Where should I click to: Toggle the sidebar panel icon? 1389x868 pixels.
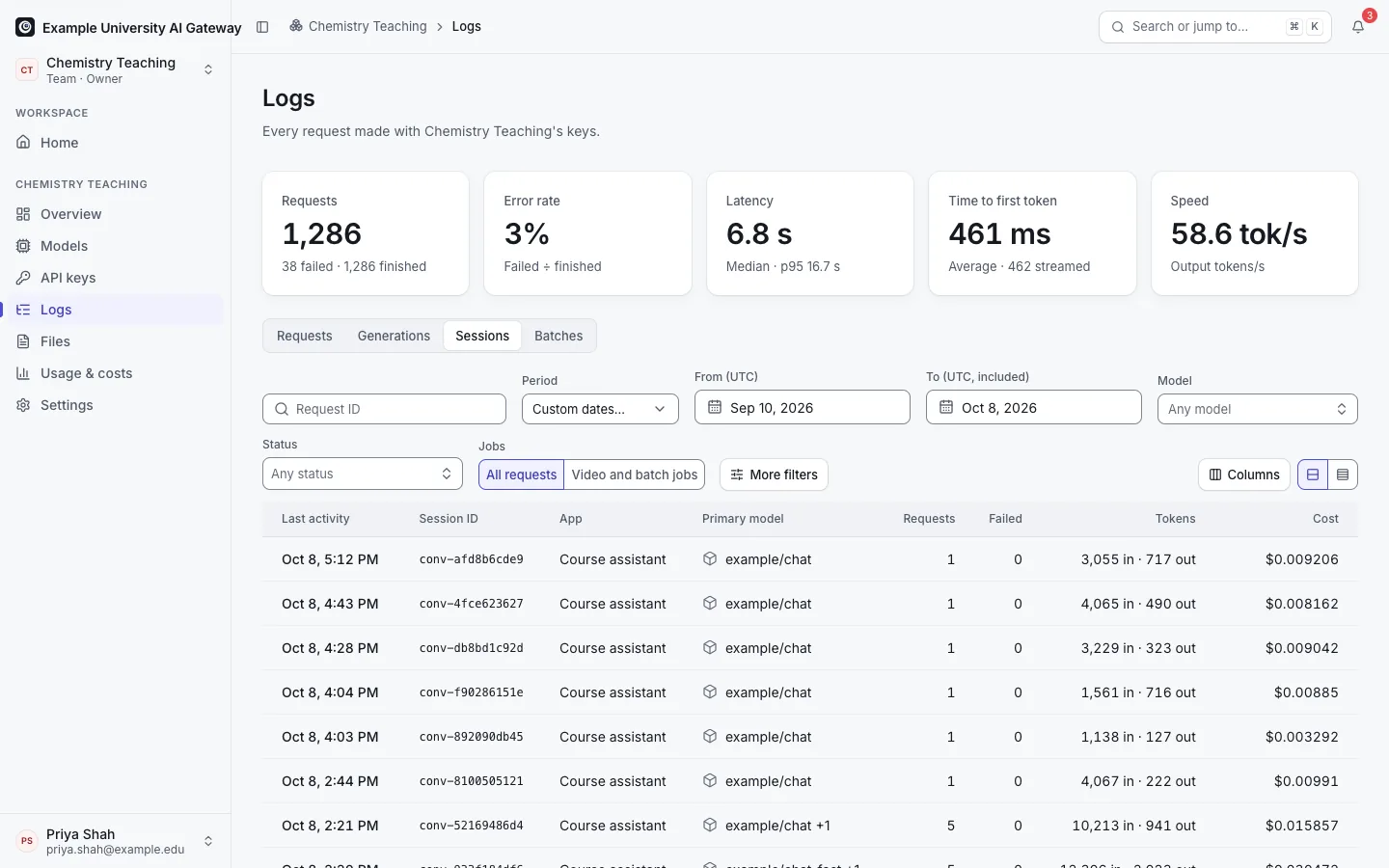(262, 27)
